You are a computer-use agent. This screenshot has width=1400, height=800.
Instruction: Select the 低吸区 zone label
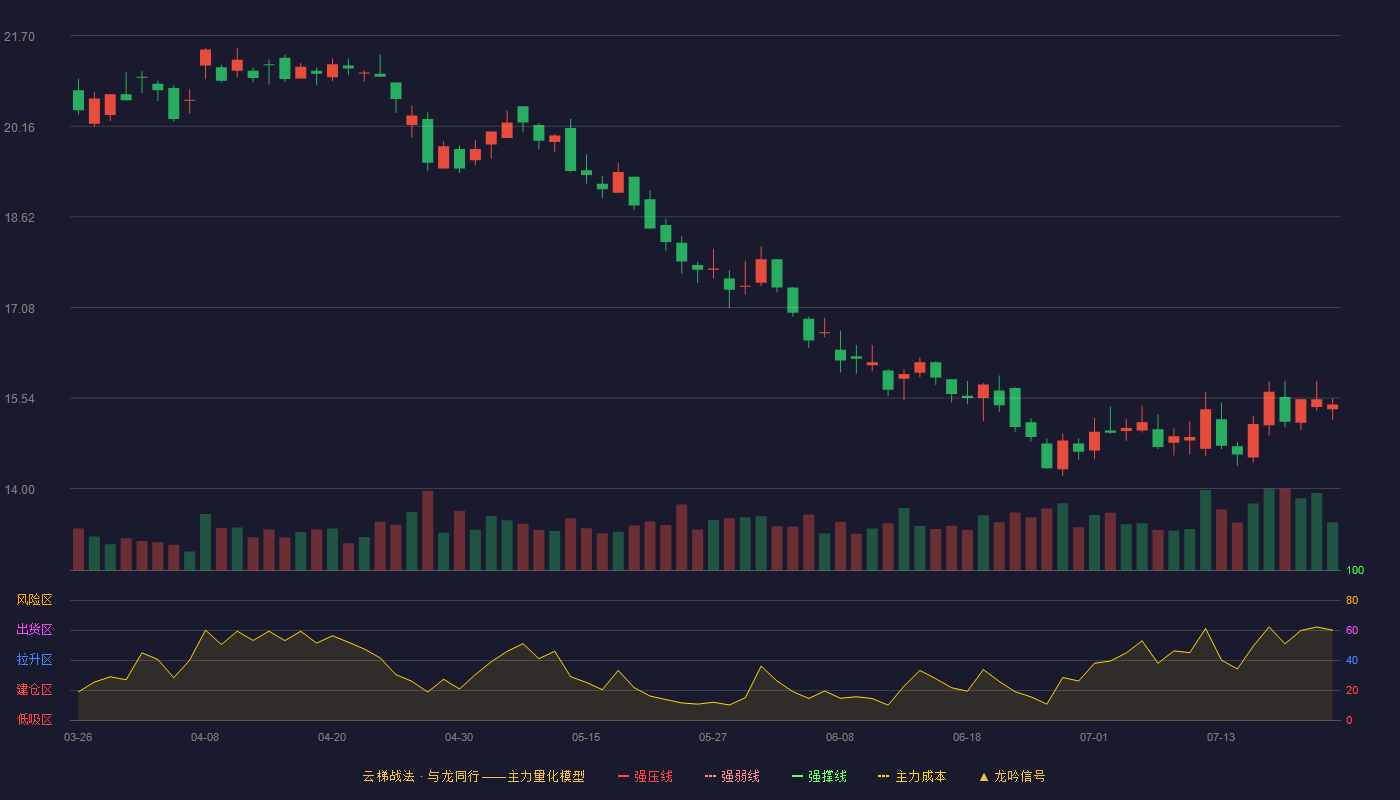pyautogui.click(x=34, y=720)
